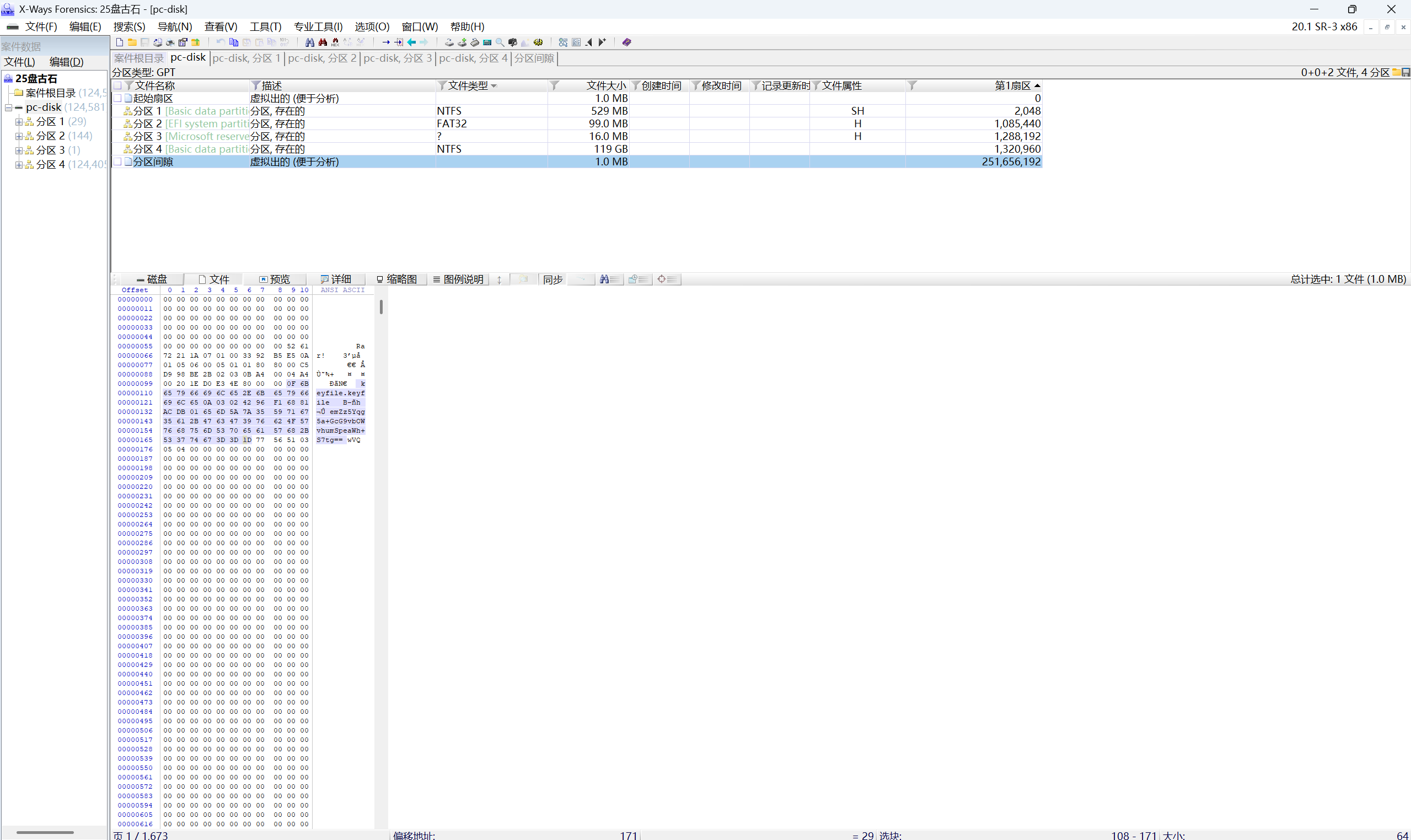Click the Open file folder icon

(132, 42)
